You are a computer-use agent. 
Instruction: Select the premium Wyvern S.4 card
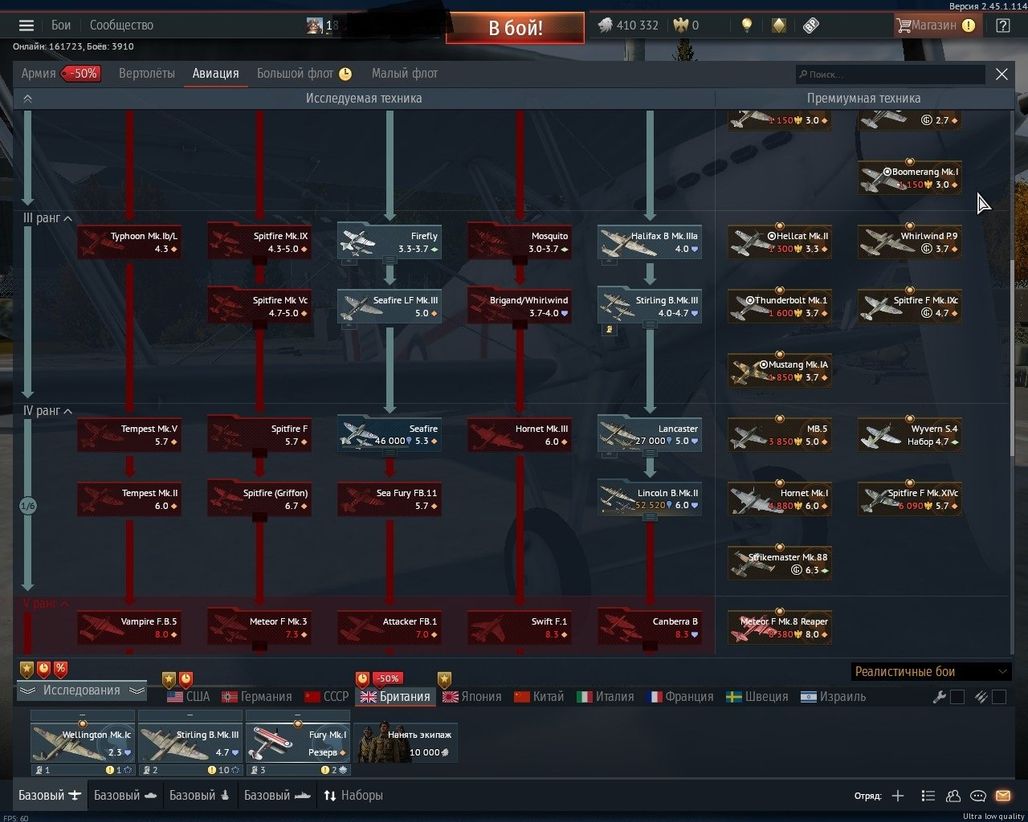pyautogui.click(x=910, y=435)
